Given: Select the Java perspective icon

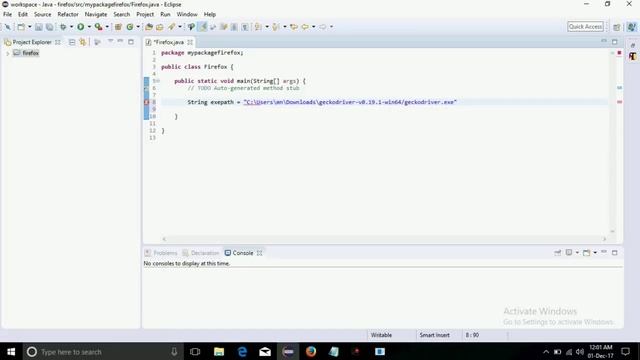Looking at the screenshot, I should [631, 27].
